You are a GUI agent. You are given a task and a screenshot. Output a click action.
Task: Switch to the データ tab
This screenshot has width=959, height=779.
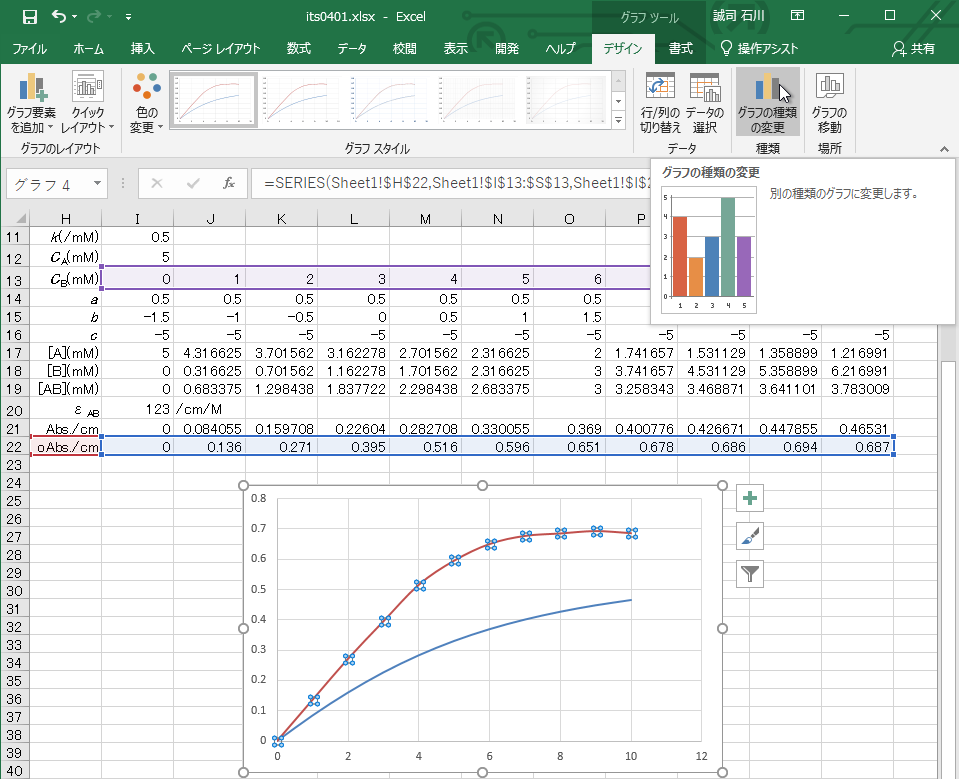(352, 49)
